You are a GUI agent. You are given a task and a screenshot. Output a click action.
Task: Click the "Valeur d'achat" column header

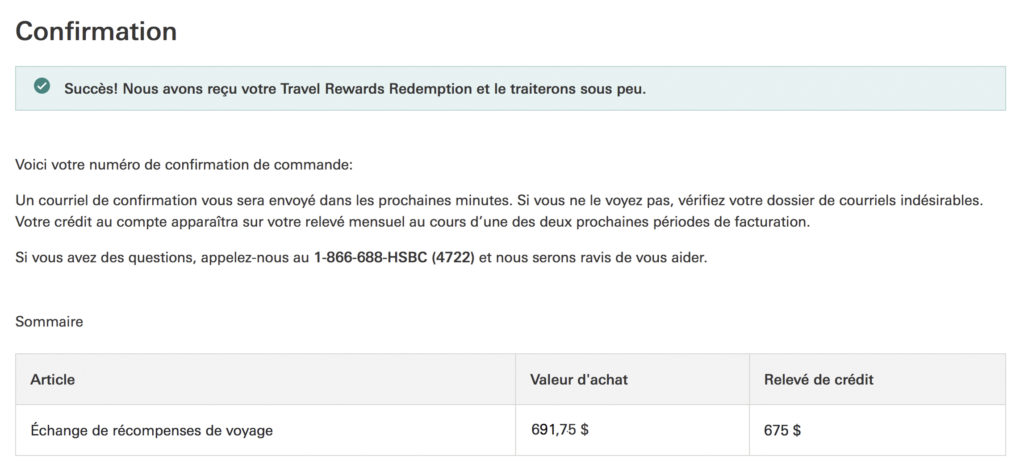(x=579, y=380)
